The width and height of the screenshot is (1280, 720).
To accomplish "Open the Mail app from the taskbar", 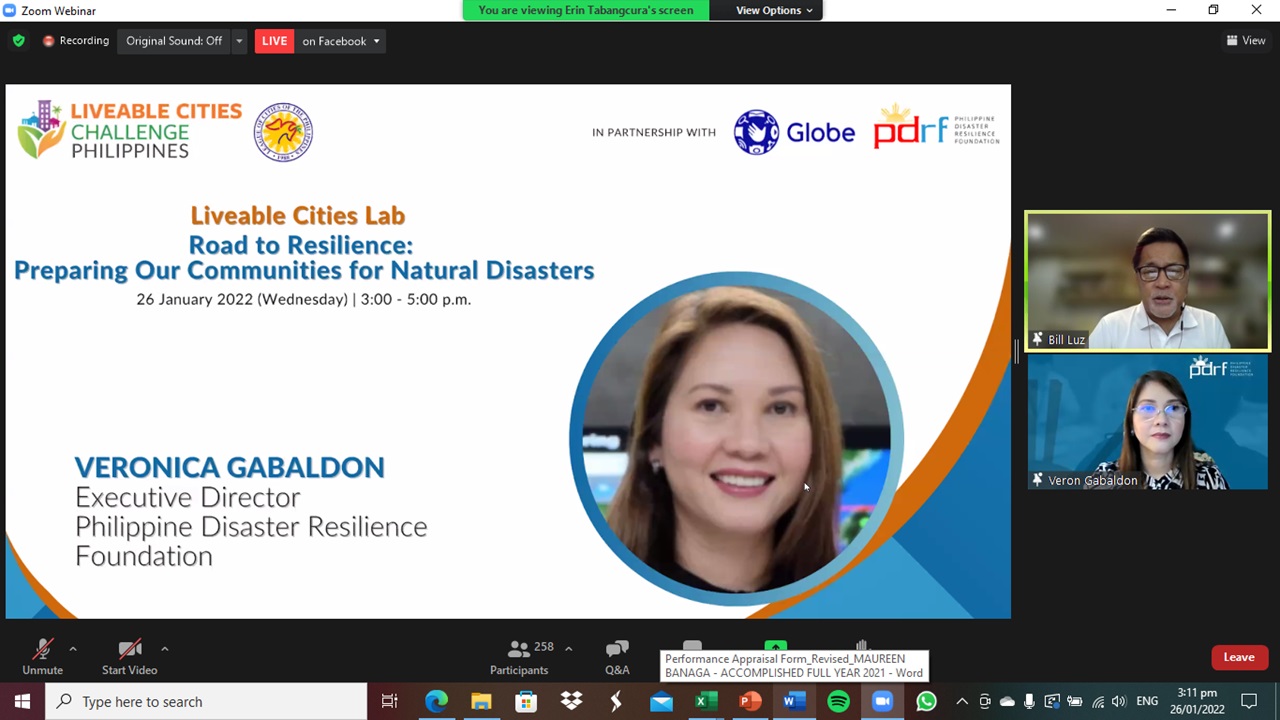I will [661, 701].
